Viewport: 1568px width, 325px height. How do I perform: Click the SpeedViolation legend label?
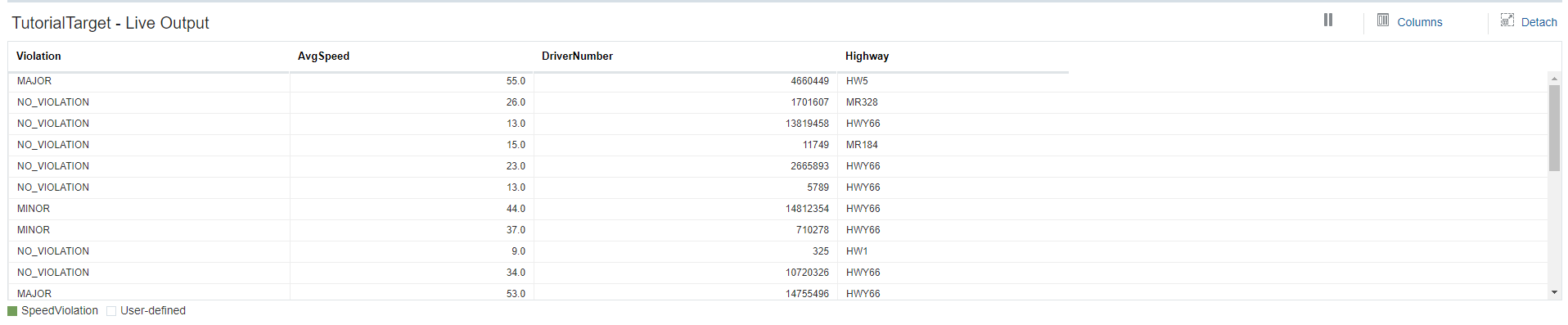(x=60, y=311)
